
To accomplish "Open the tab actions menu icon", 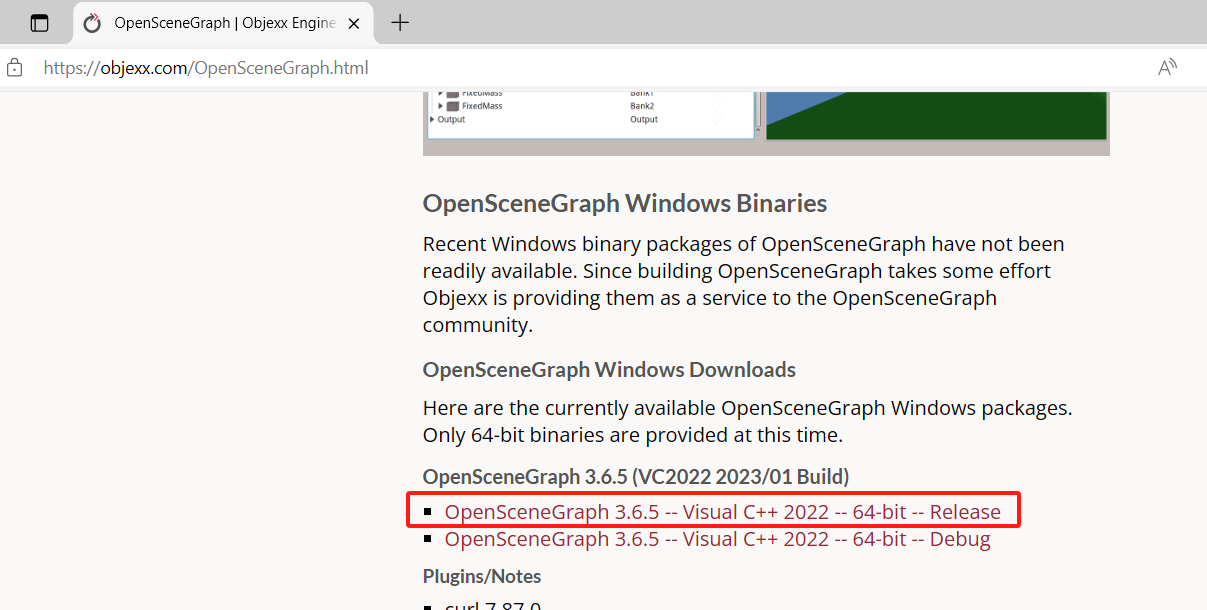I will pyautogui.click(x=39, y=23).
